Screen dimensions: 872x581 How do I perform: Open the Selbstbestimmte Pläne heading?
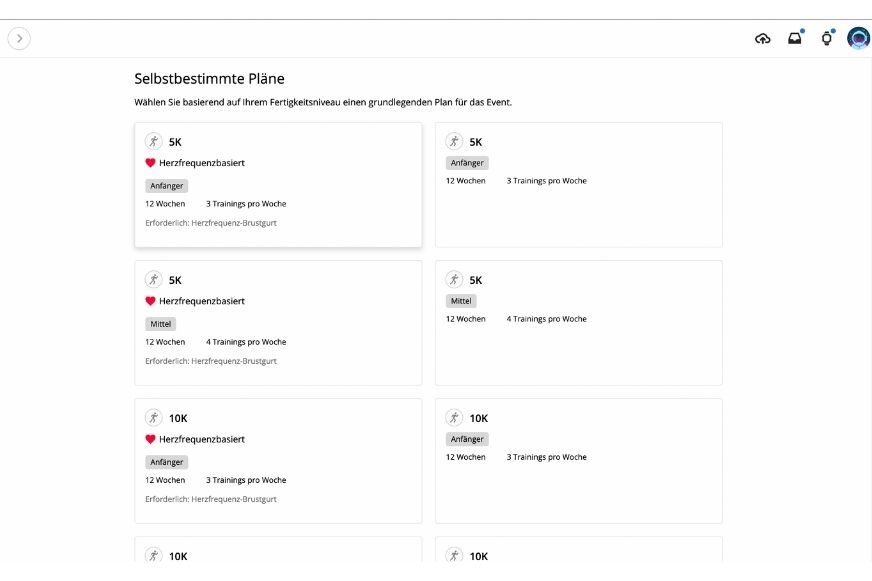click(209, 78)
